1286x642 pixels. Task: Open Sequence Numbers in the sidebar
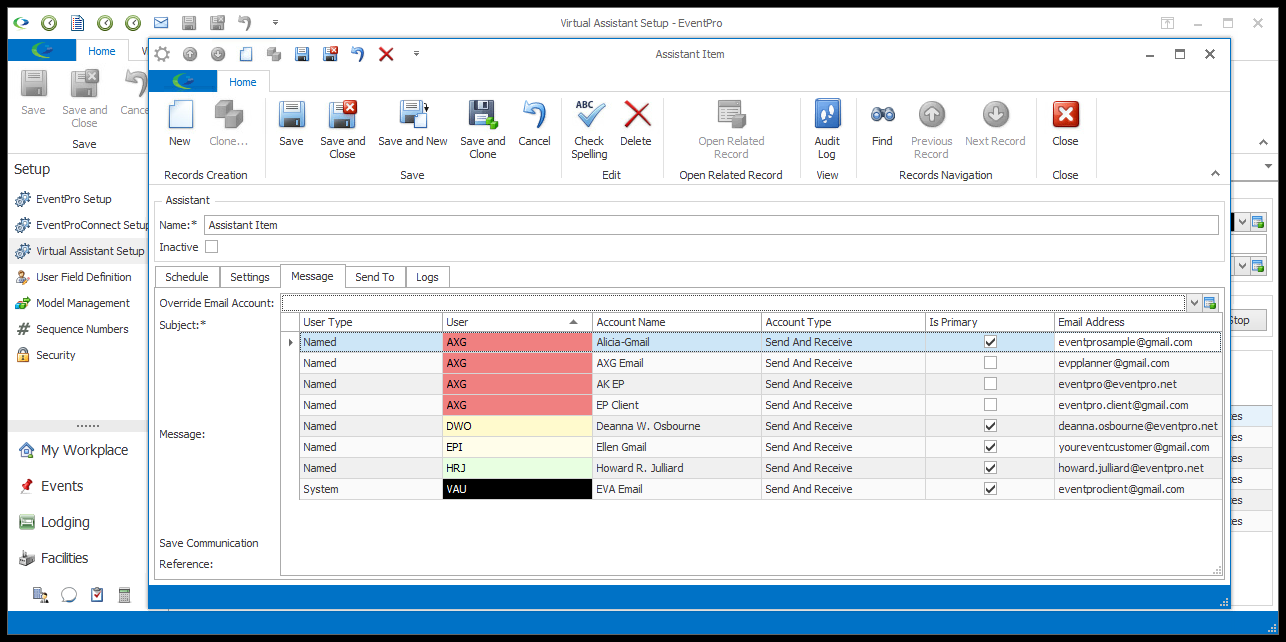tap(72, 329)
